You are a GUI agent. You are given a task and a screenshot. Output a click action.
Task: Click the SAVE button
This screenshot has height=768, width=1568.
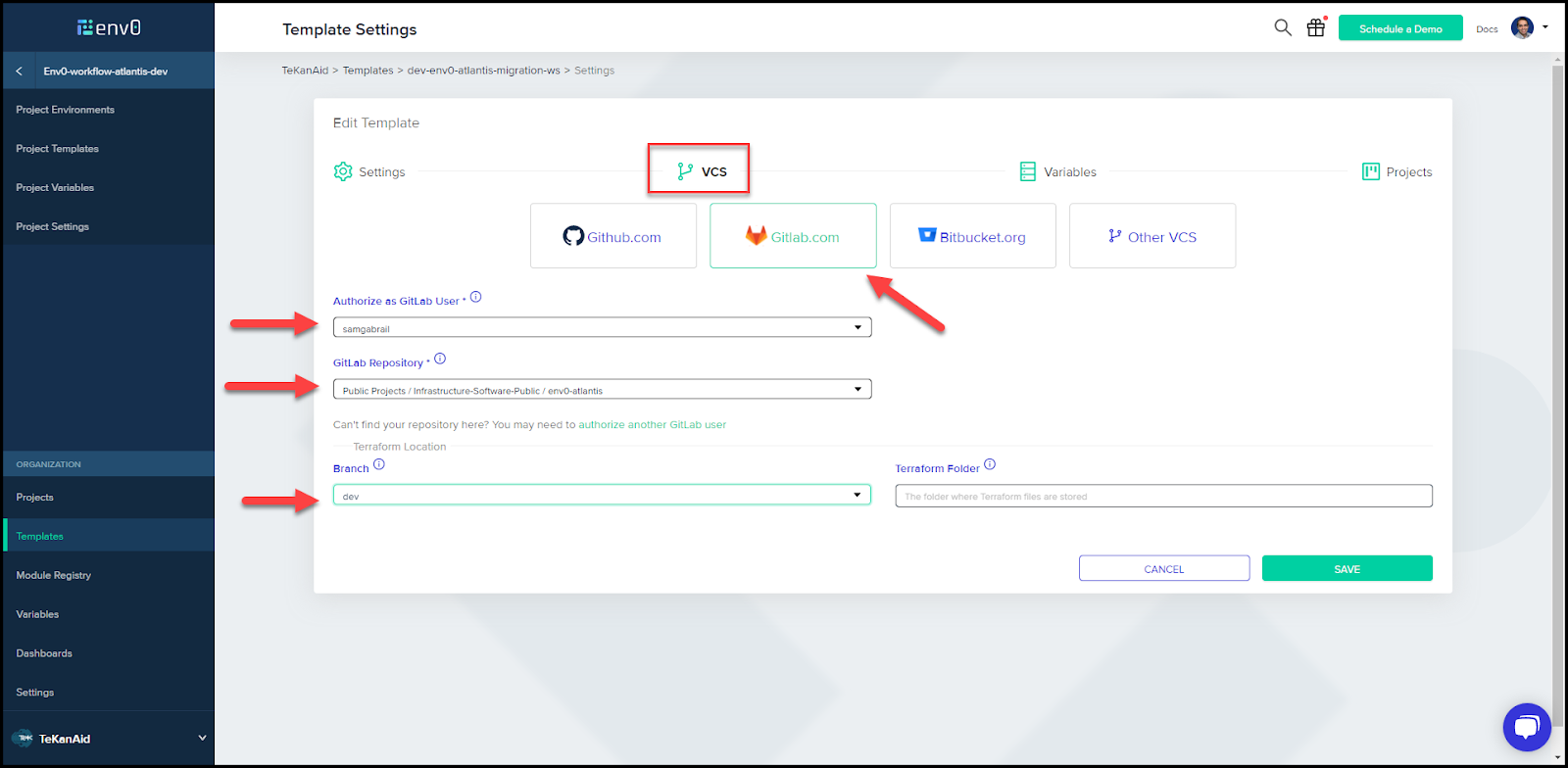pyautogui.click(x=1347, y=568)
